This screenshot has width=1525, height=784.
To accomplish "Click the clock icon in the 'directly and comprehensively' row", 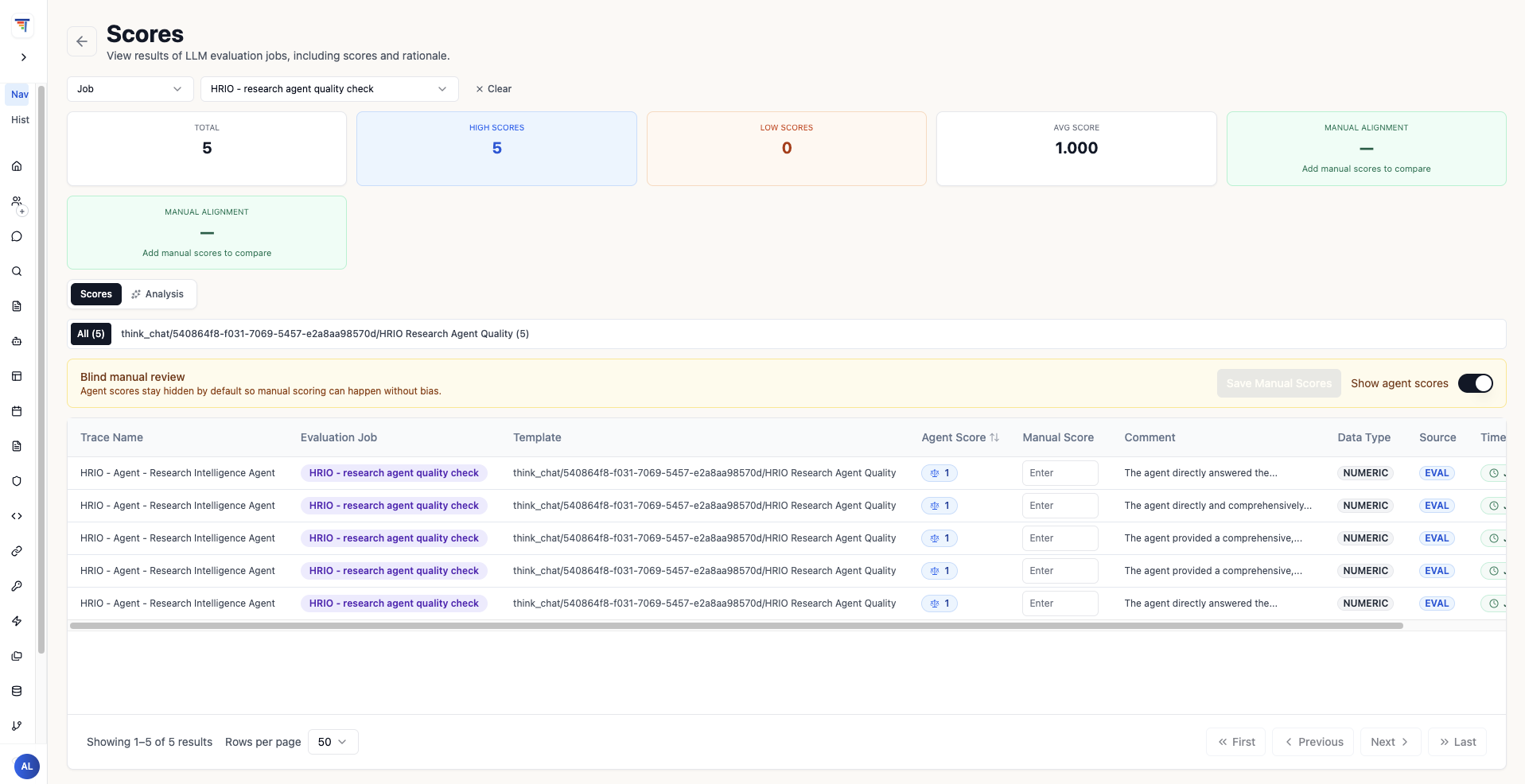I will (x=1494, y=506).
